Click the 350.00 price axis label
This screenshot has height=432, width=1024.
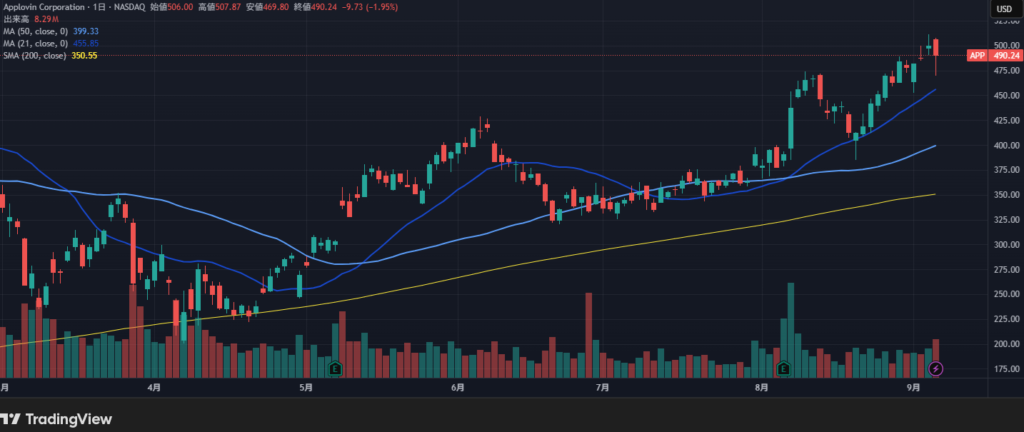point(1006,195)
